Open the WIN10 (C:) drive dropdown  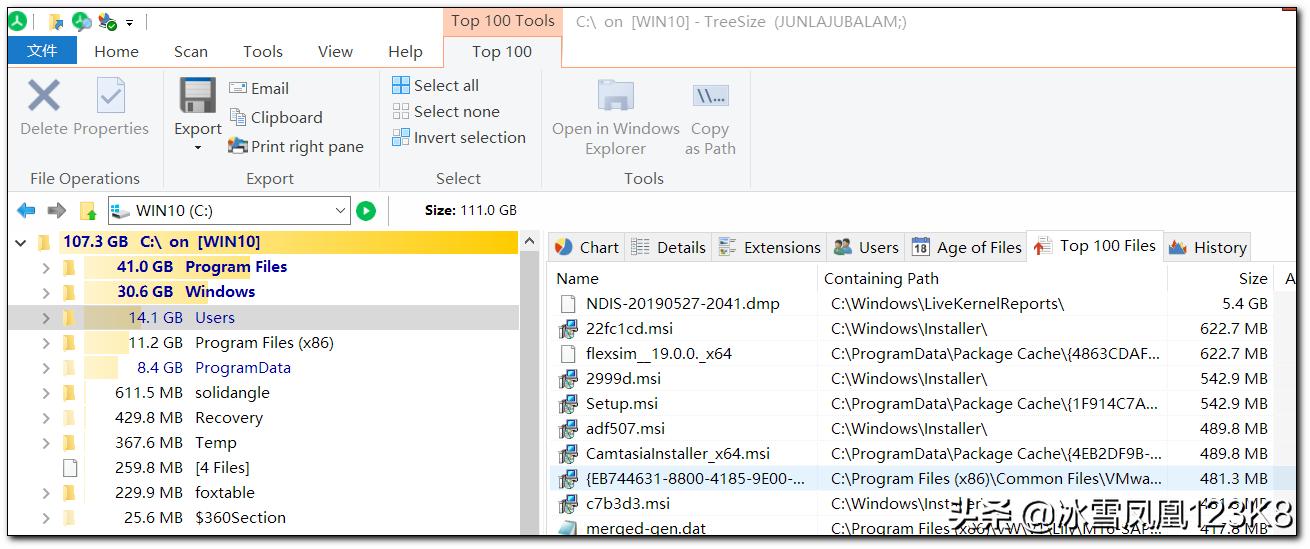340,211
